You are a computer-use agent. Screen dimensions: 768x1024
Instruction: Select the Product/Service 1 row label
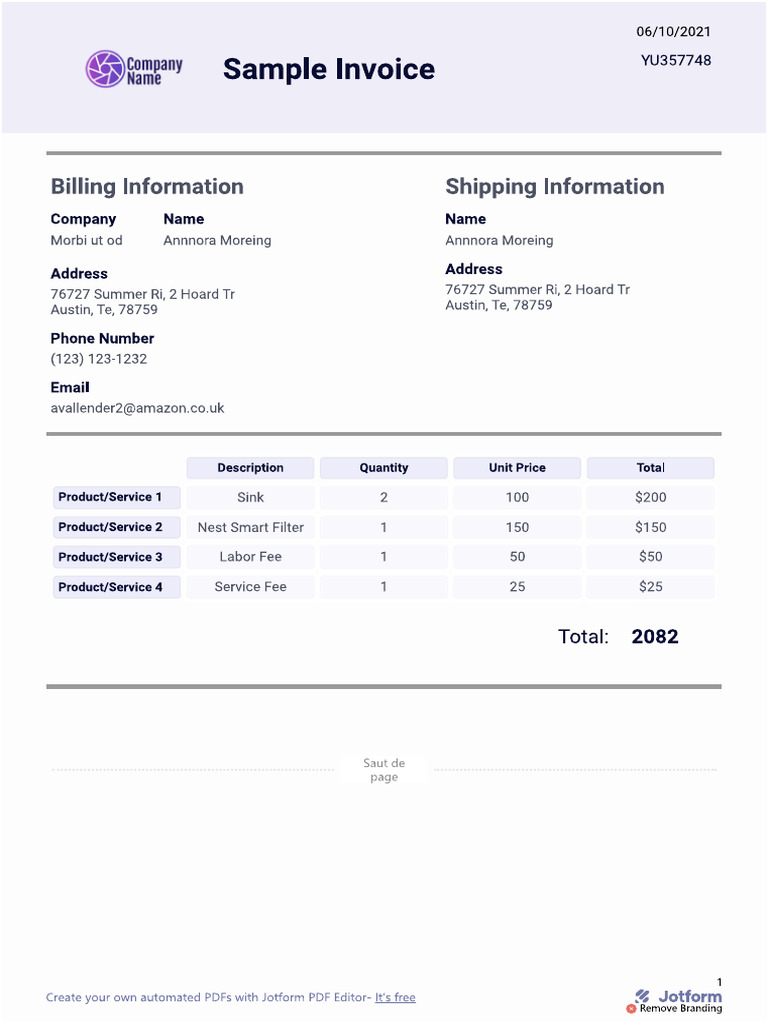tap(116, 497)
